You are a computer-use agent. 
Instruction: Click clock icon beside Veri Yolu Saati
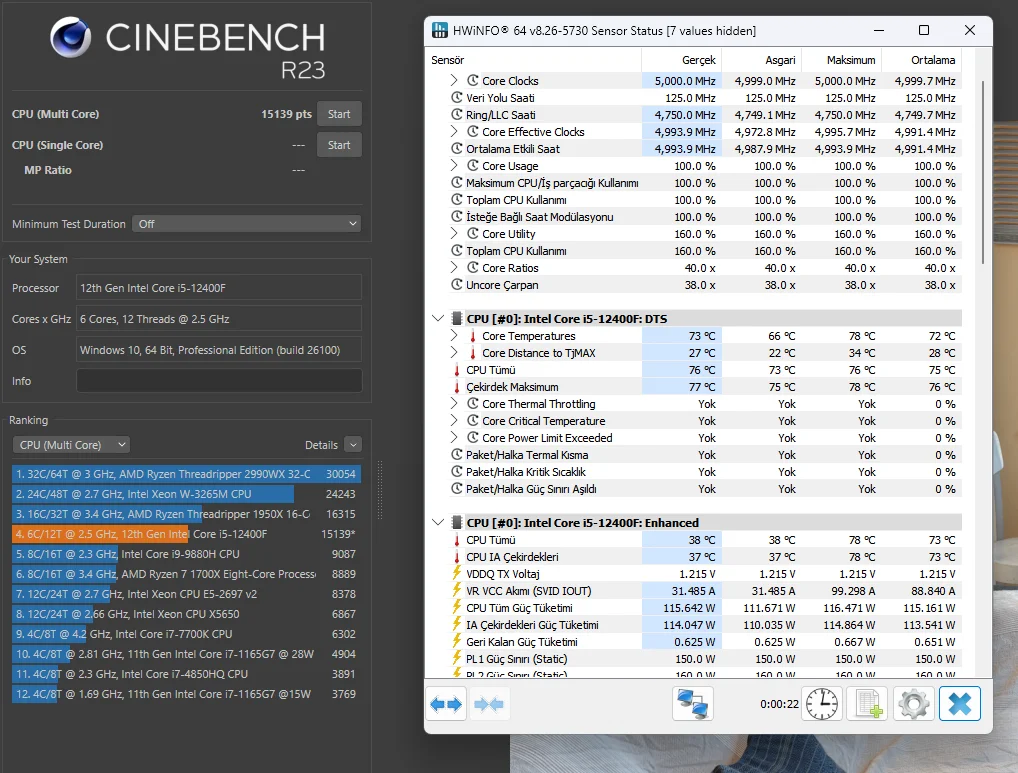coord(457,97)
